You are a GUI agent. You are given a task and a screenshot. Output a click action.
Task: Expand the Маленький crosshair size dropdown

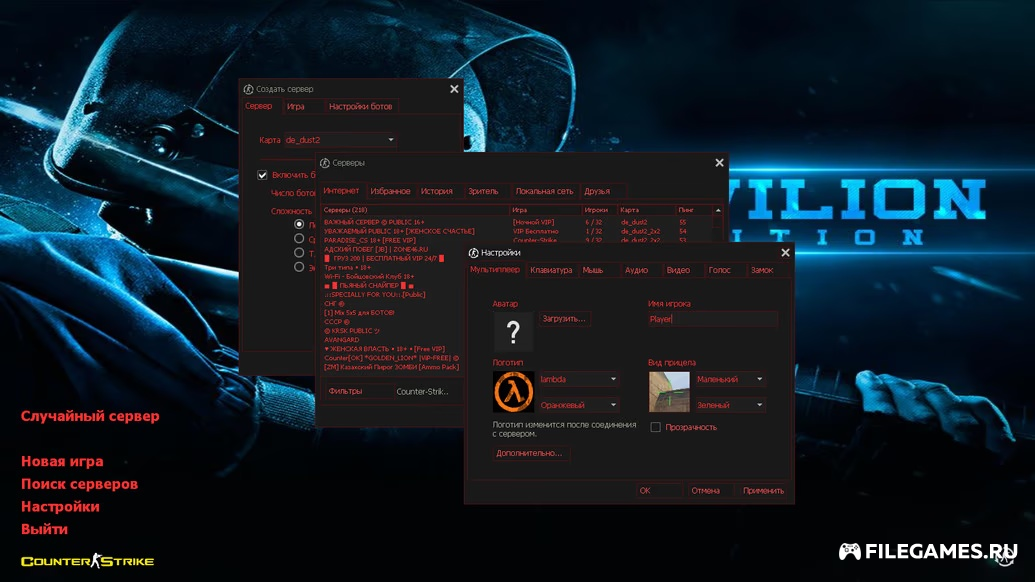pos(730,379)
